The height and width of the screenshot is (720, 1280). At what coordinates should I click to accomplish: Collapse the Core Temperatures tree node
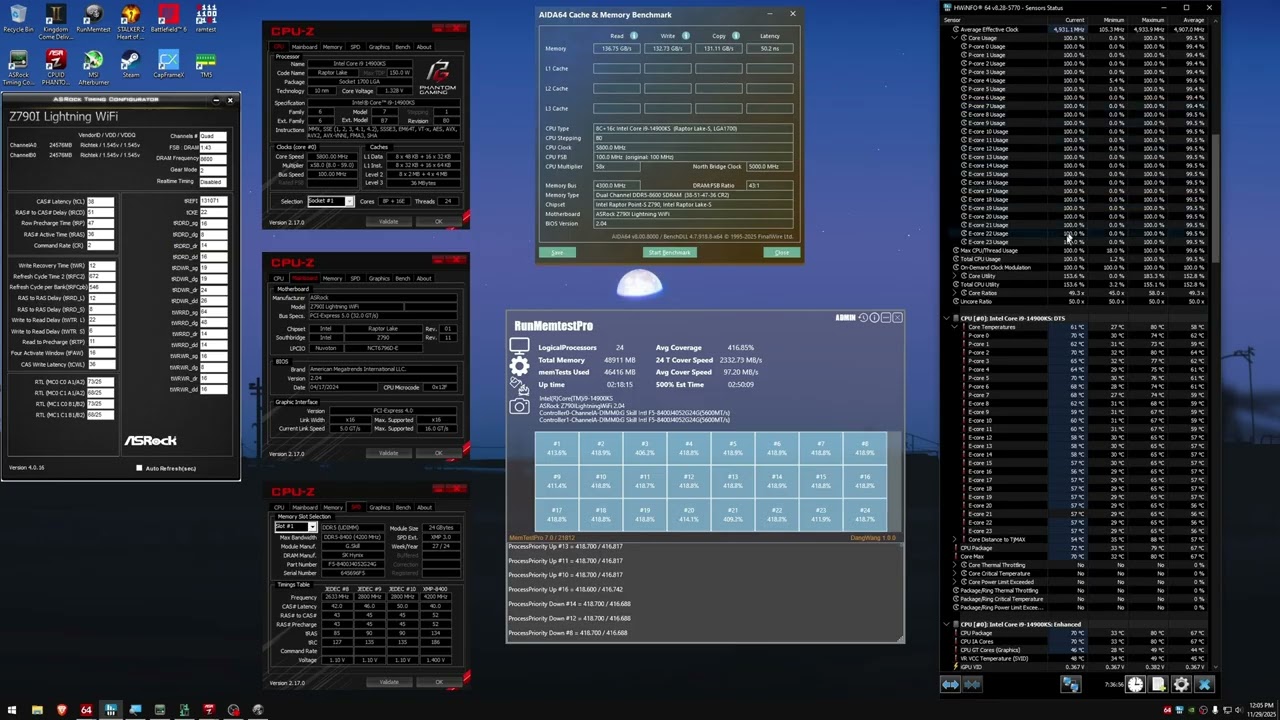(954, 327)
